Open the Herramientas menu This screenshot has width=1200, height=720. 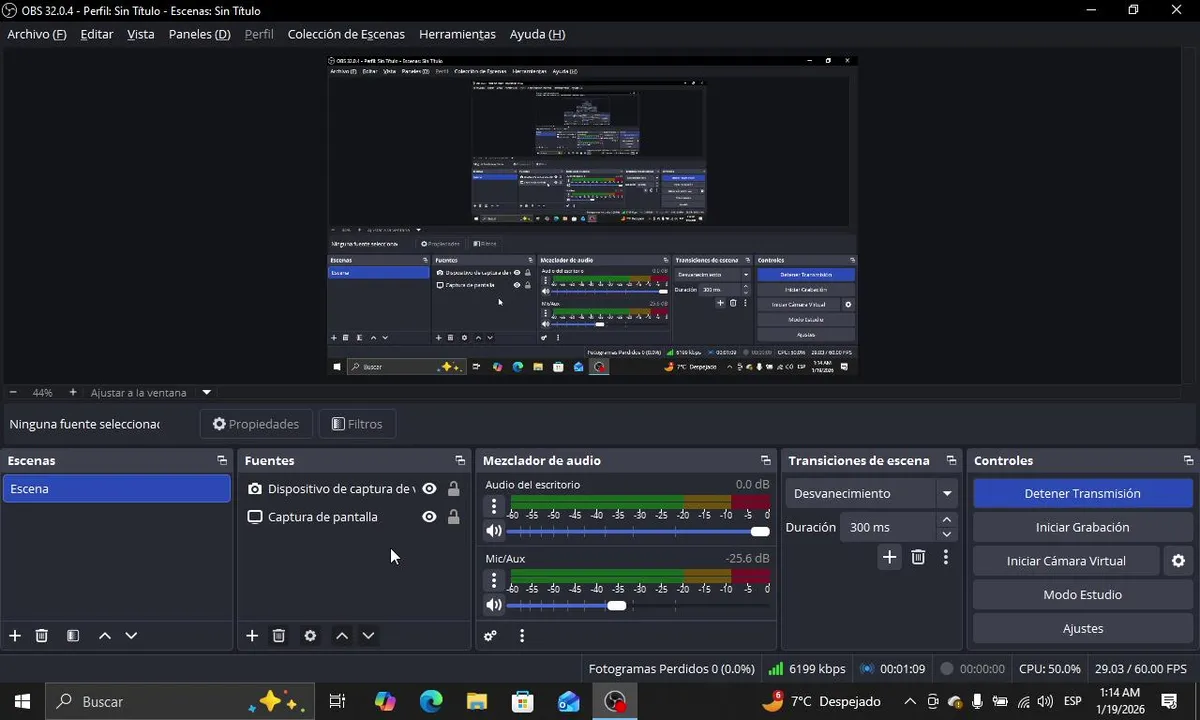click(x=457, y=34)
